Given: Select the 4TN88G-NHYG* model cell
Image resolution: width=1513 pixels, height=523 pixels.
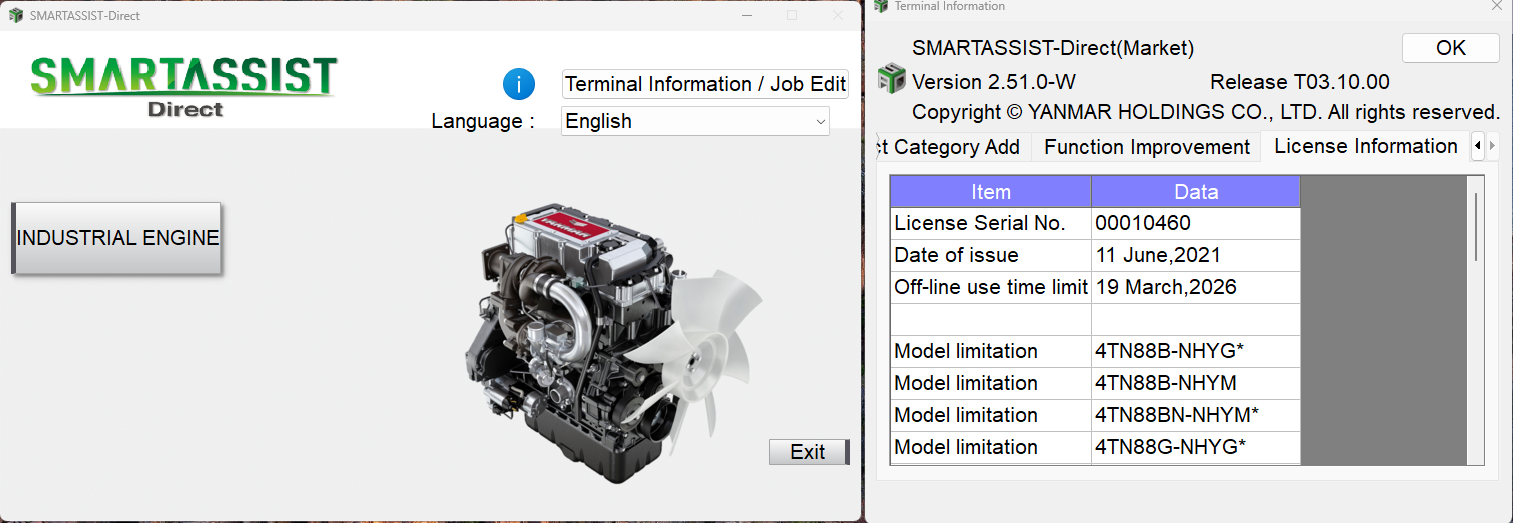Looking at the screenshot, I should click(1196, 447).
